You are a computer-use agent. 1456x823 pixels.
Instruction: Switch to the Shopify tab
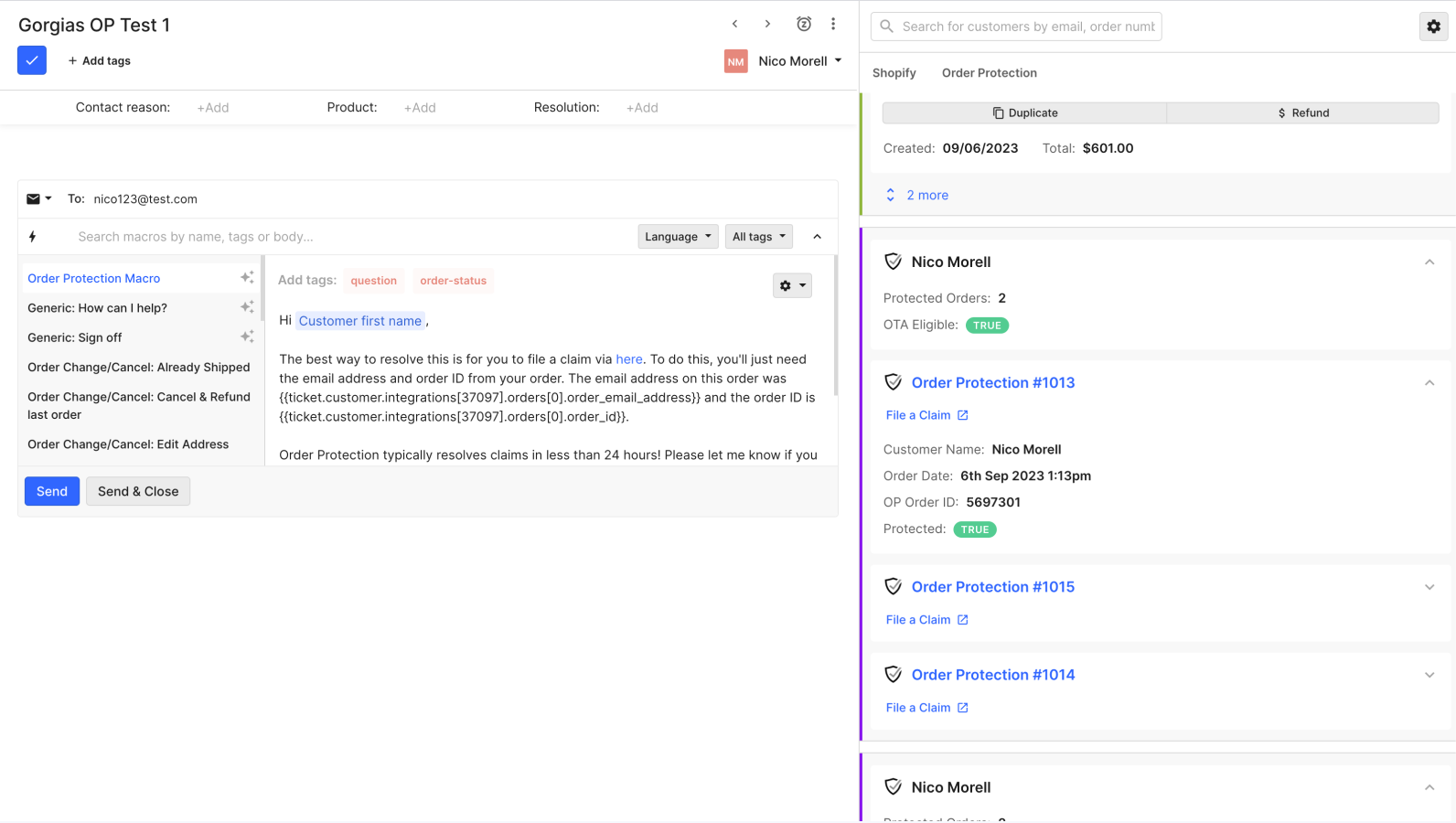(x=894, y=73)
